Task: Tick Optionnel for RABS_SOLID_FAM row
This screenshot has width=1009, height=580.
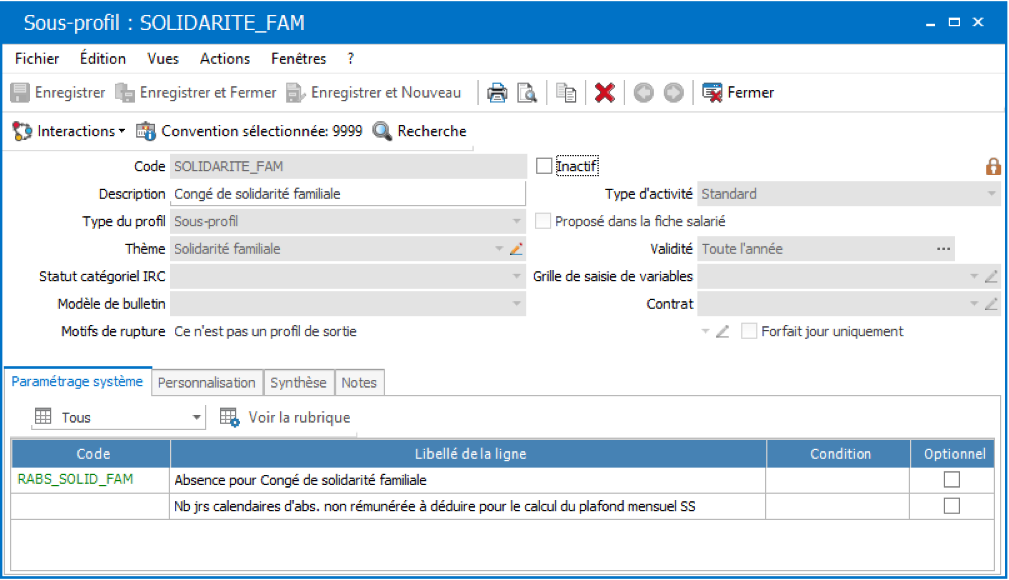Action: [x=952, y=480]
